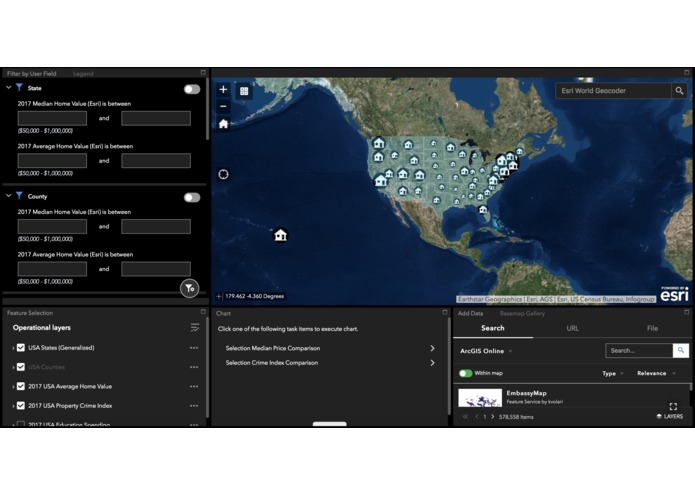This screenshot has height=494, width=695.
Task: Click the Add Data Search text field
Action: pyautogui.click(x=639, y=350)
